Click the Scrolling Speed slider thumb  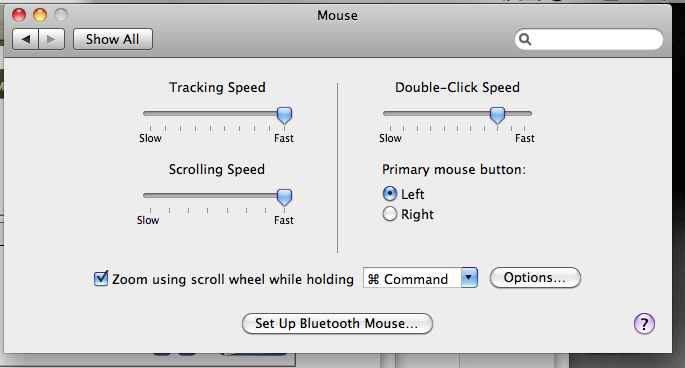(284, 198)
